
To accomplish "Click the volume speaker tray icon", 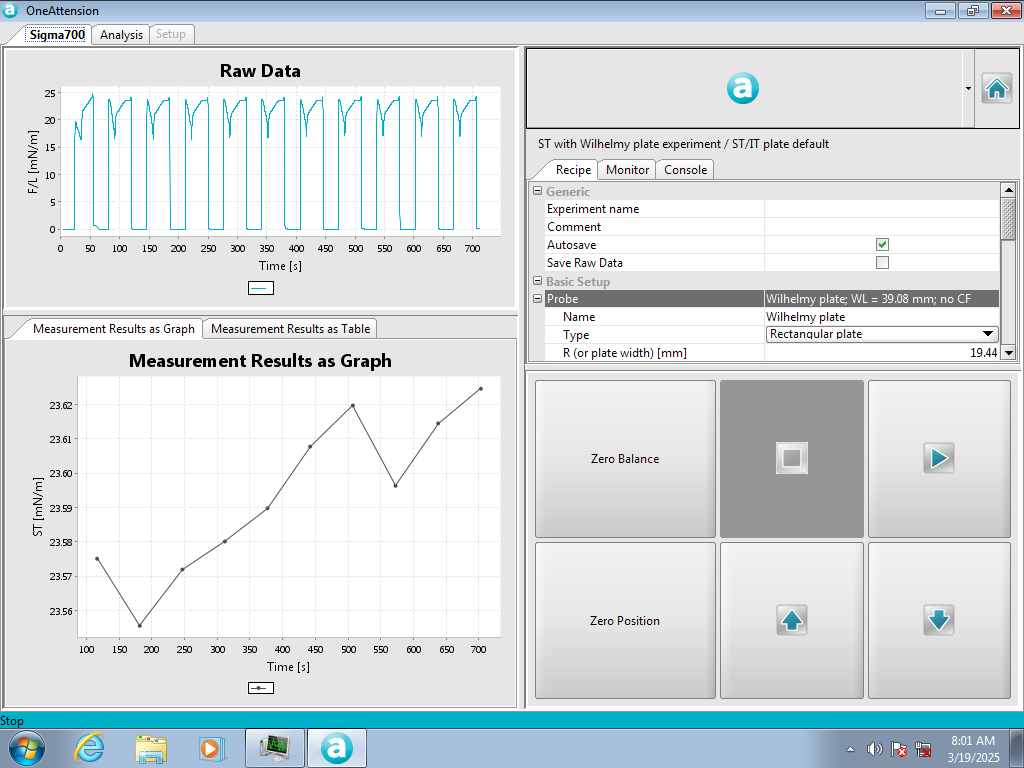I will pos(874,749).
